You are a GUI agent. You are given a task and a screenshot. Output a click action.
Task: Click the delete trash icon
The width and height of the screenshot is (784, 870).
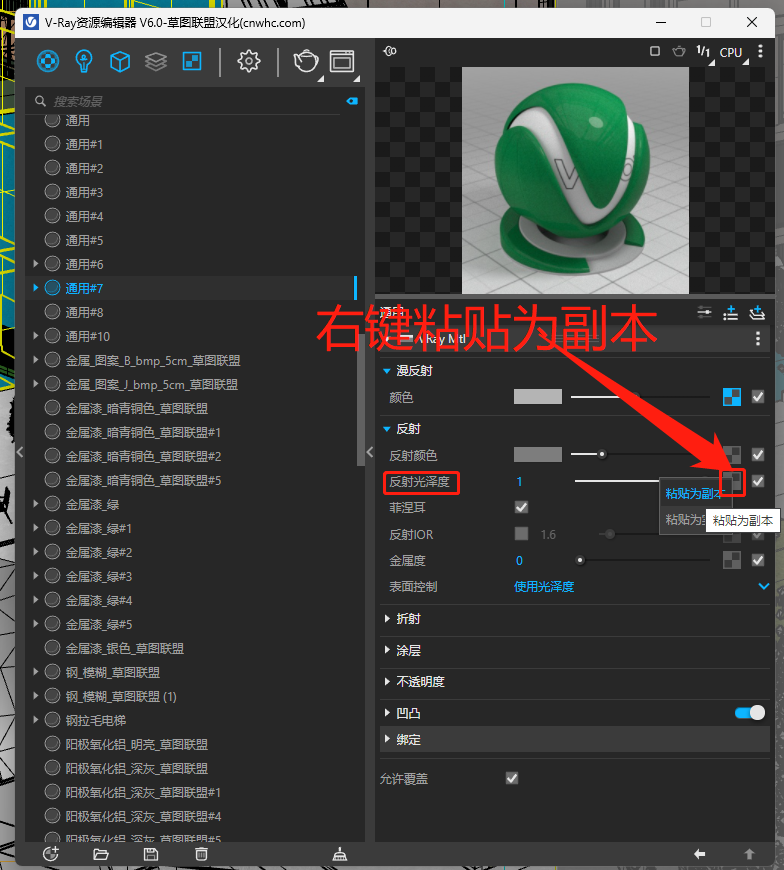pyautogui.click(x=201, y=854)
